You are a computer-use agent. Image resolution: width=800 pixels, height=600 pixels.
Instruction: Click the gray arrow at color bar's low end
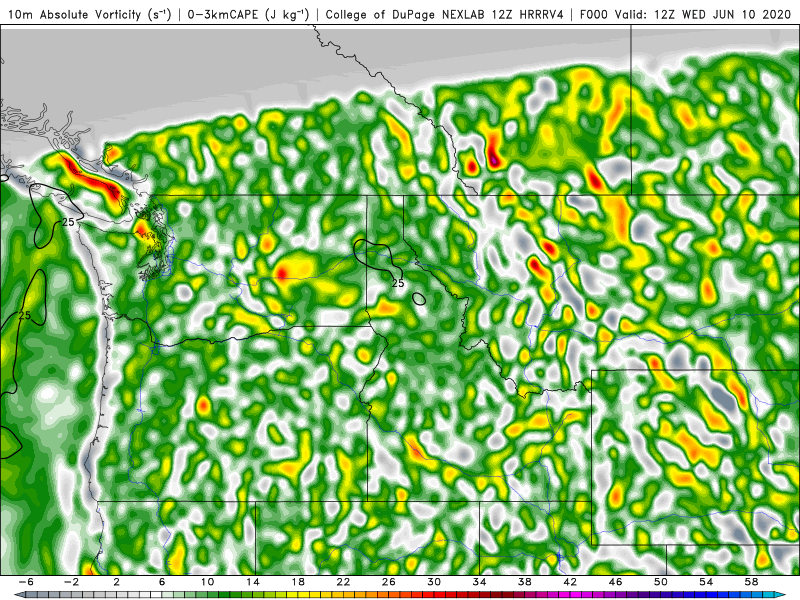19,595
